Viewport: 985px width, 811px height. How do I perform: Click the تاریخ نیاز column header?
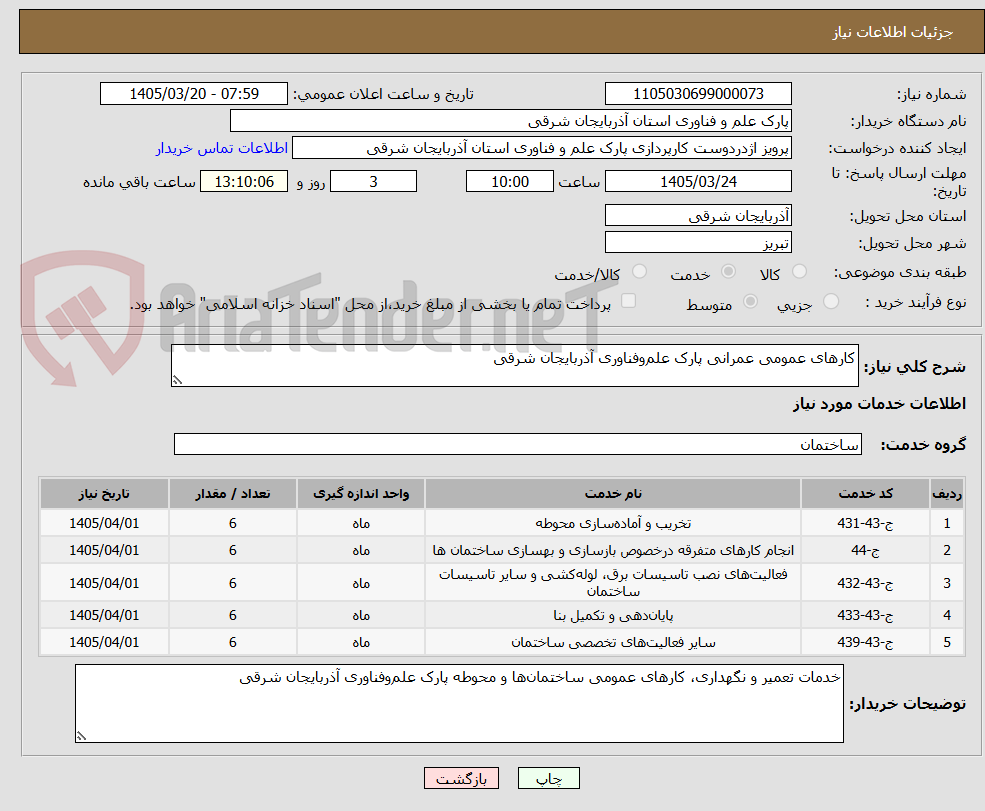coord(104,494)
